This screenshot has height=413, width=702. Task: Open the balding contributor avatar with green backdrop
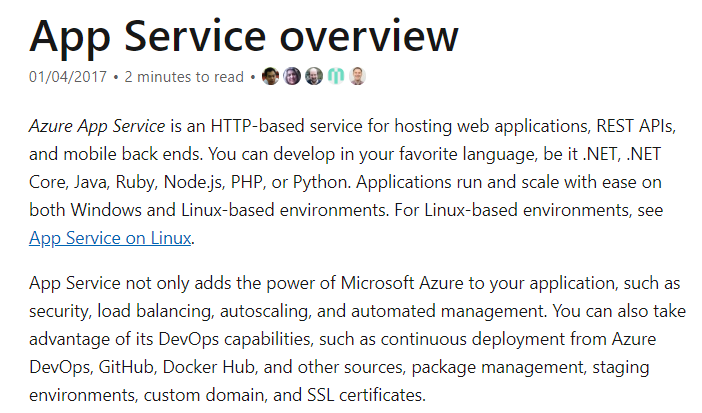[314, 76]
